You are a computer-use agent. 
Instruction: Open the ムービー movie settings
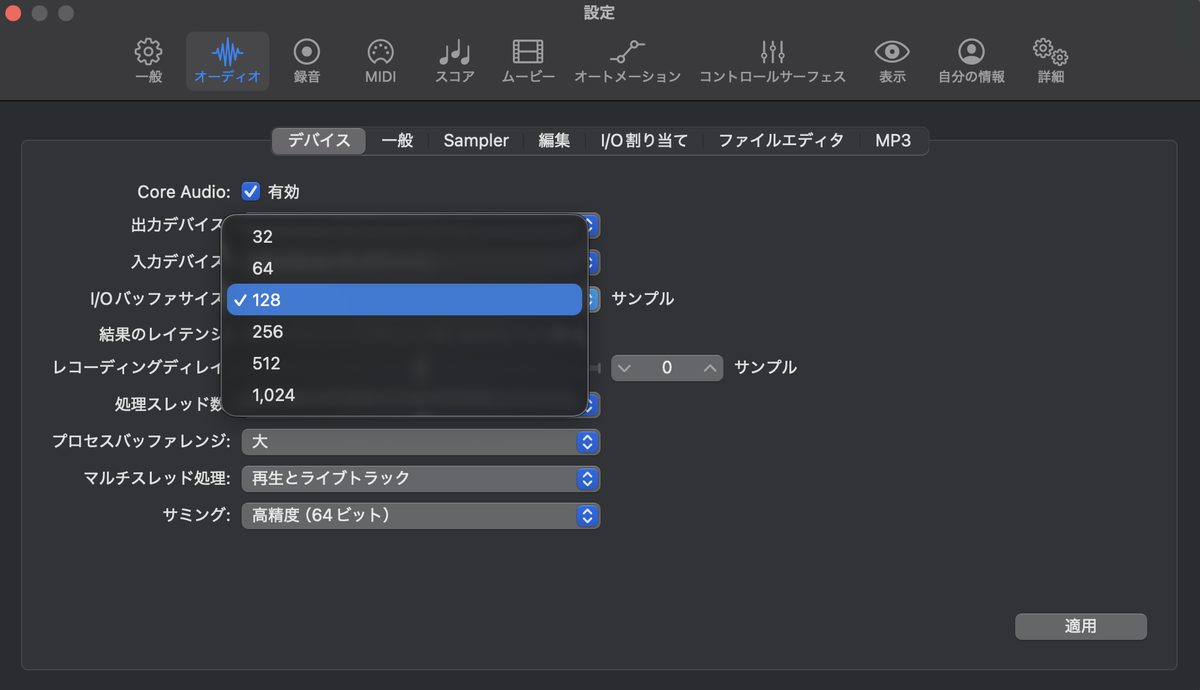point(528,61)
